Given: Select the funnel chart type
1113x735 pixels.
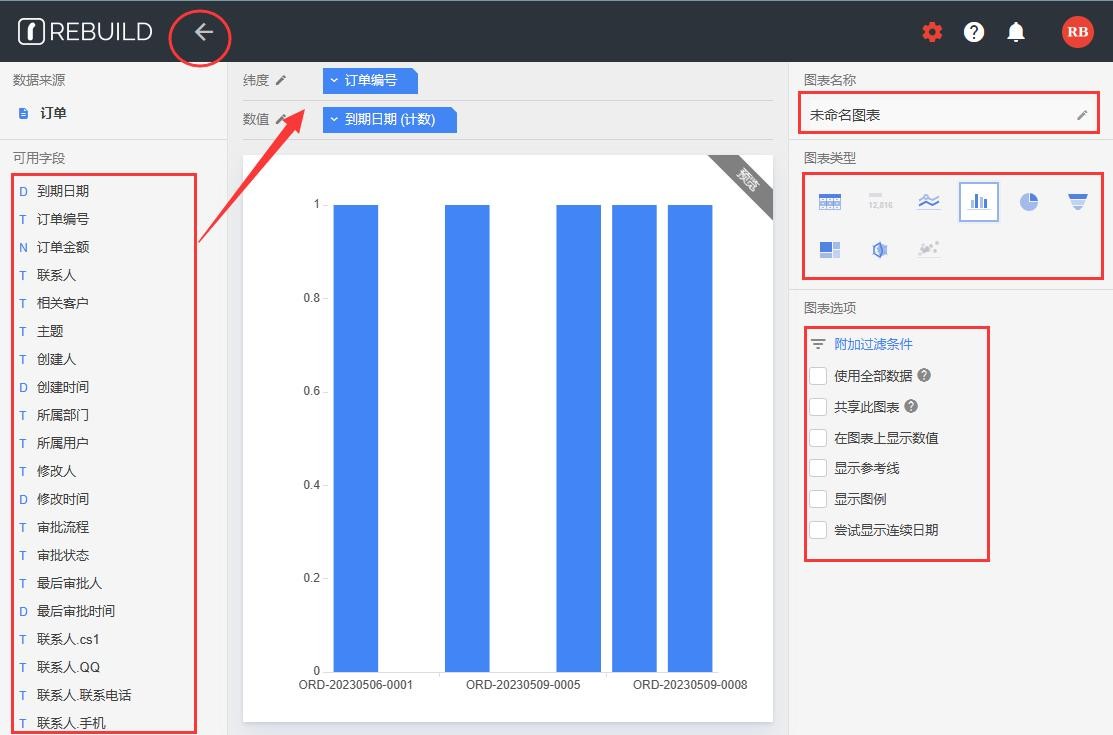Looking at the screenshot, I should [x=1078, y=202].
